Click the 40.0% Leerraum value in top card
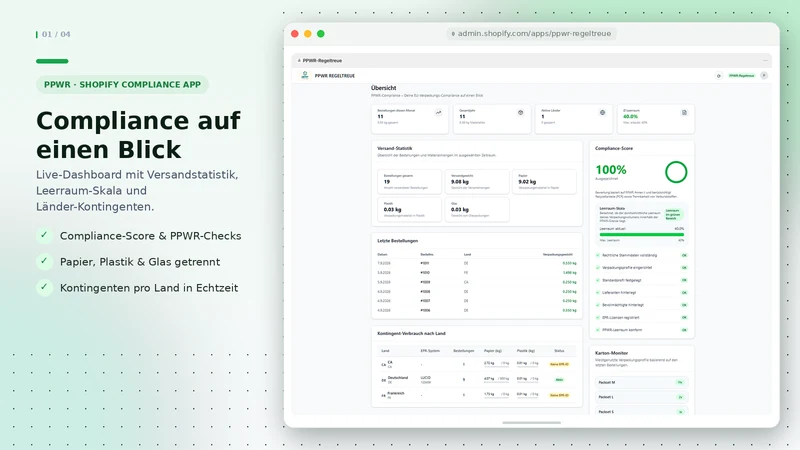 pos(630,117)
